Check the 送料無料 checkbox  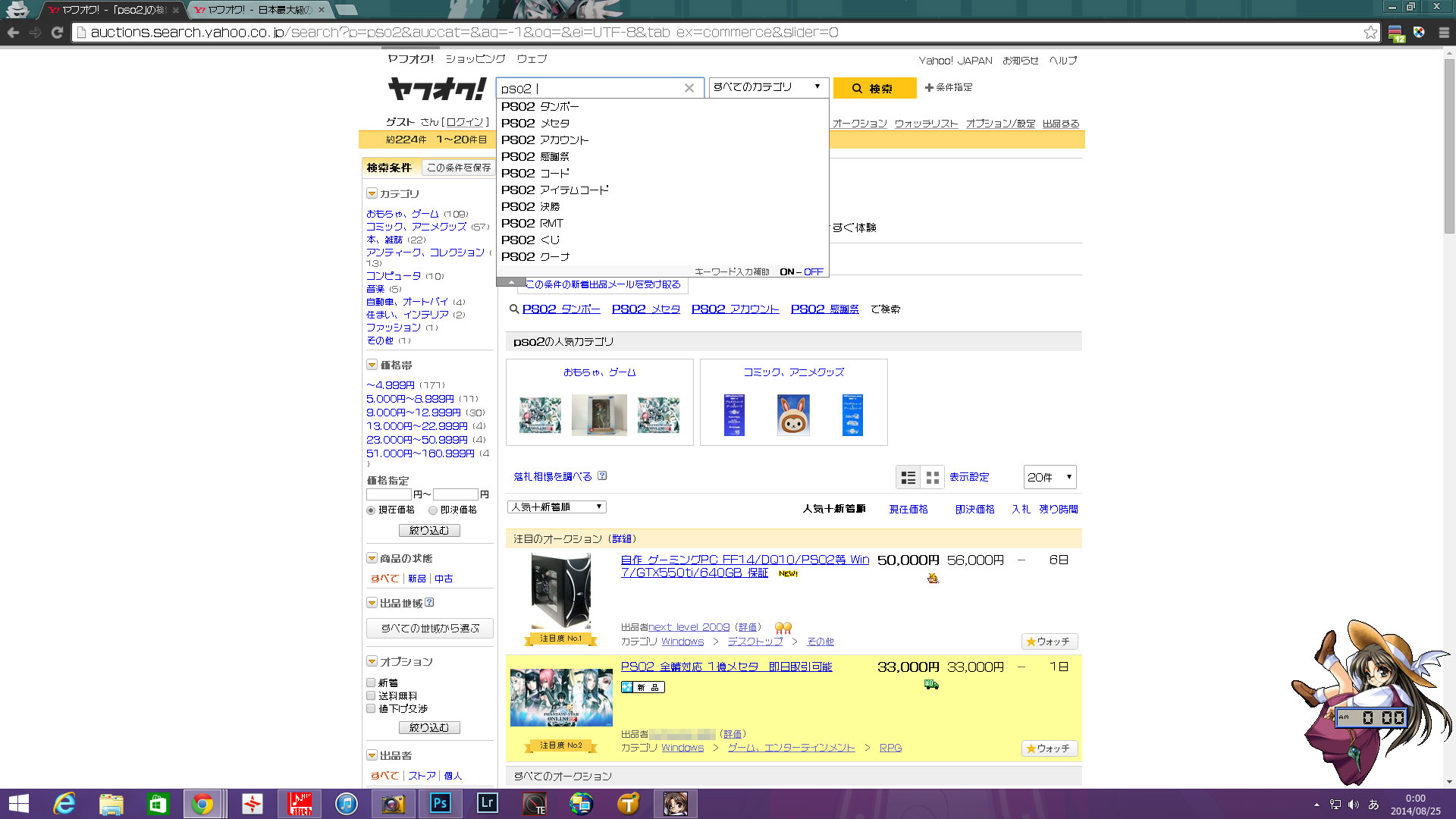coord(371,695)
